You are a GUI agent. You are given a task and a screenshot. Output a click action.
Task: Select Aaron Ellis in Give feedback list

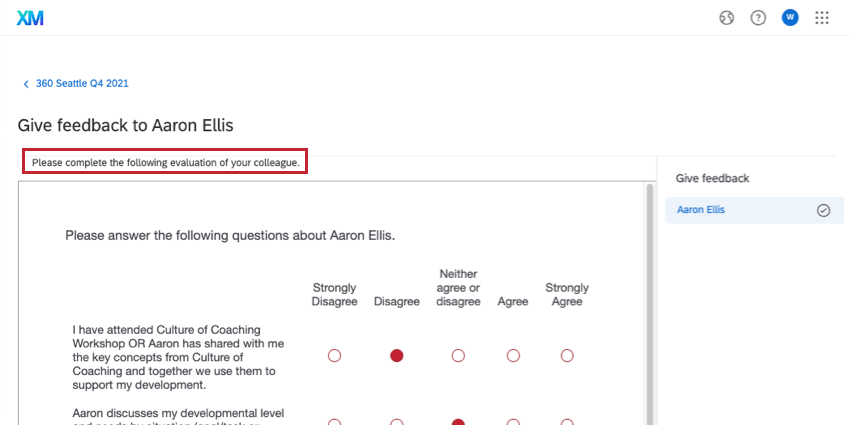click(700, 210)
